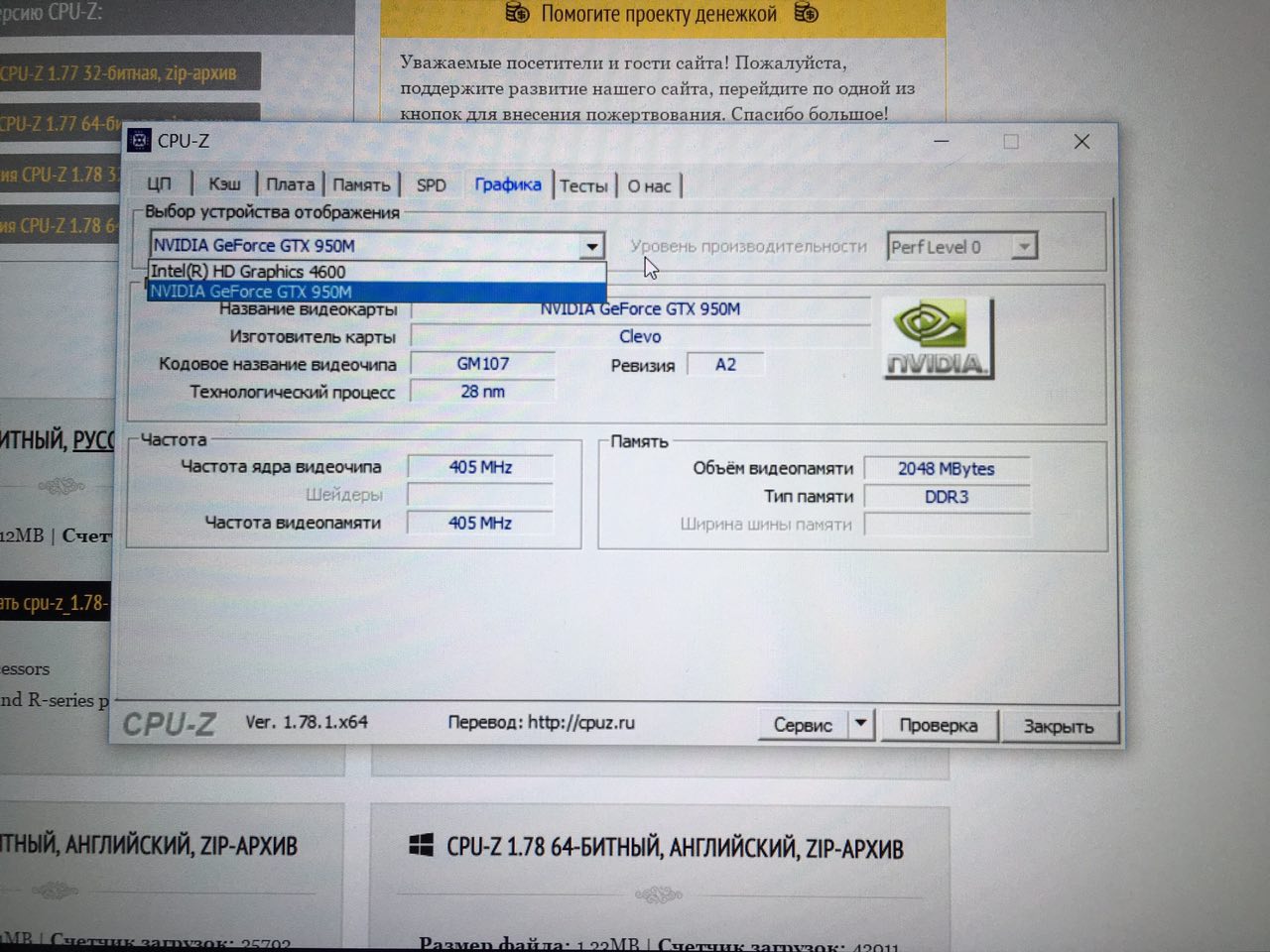This screenshot has height=952, width=1270.
Task: Click the 28 nm process value
Action: (483, 392)
